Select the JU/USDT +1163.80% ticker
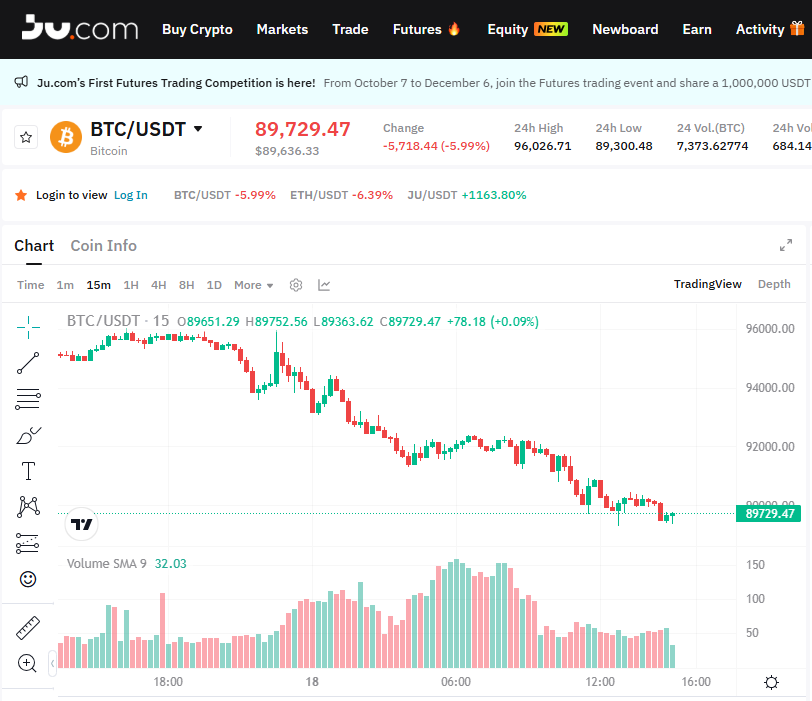Image resolution: width=812 pixels, height=701 pixels. pyautogui.click(x=467, y=195)
